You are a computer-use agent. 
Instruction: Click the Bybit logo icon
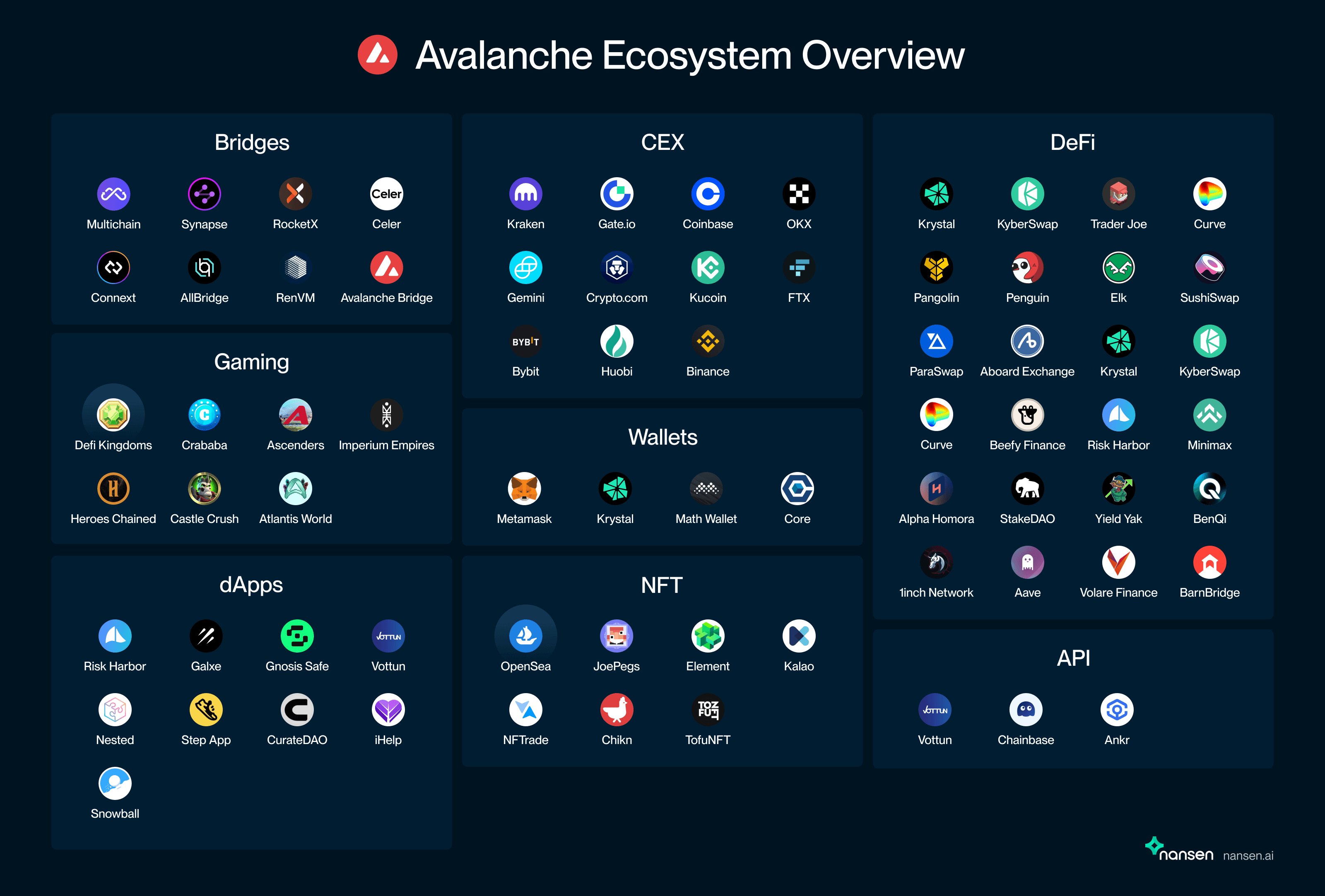point(526,342)
